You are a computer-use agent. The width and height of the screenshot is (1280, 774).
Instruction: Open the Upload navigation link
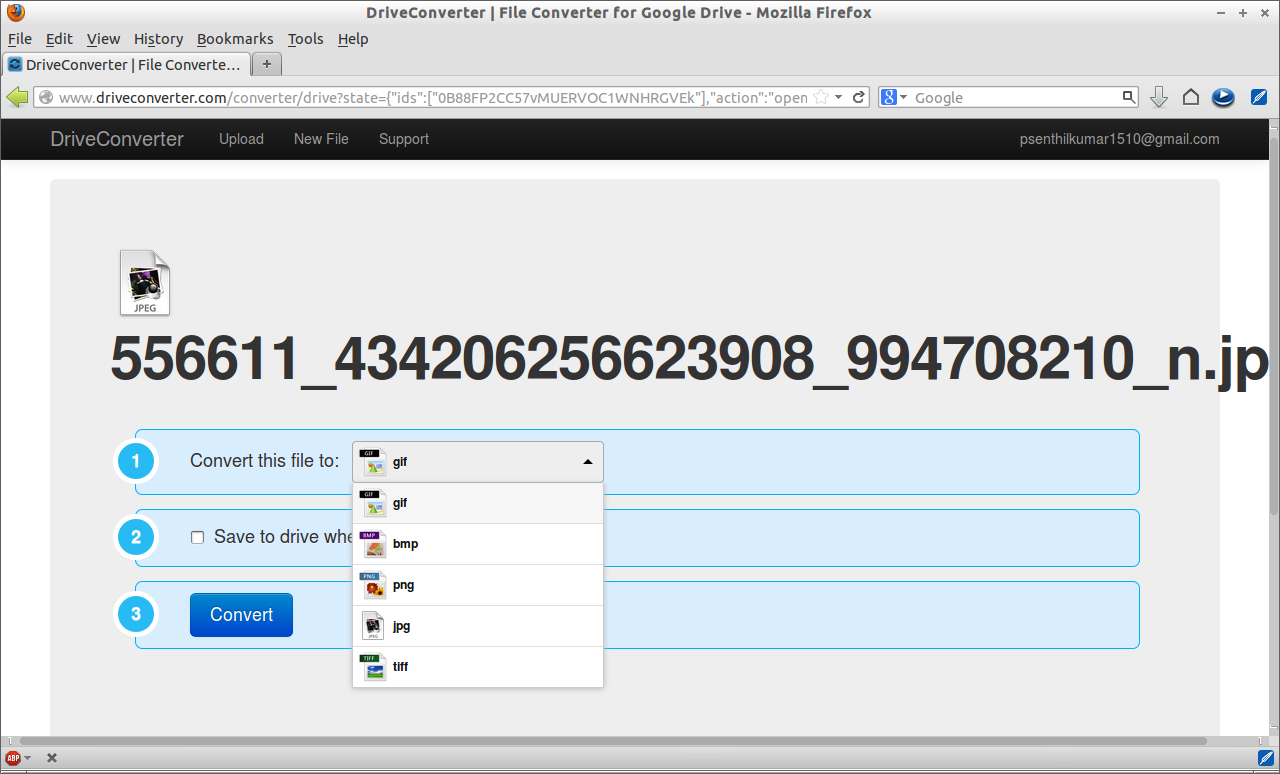click(241, 139)
